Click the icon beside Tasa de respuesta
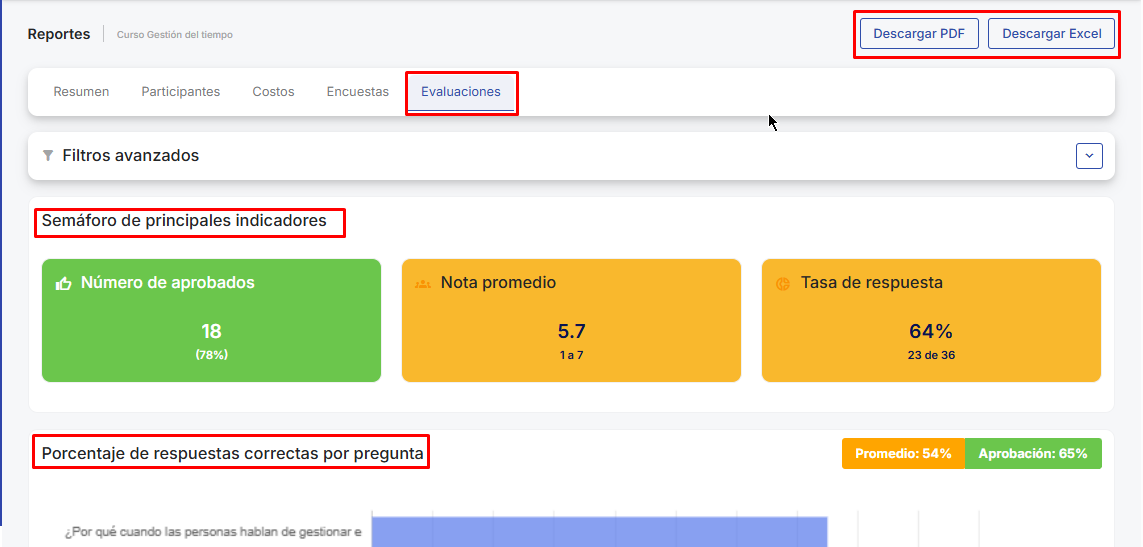The height and width of the screenshot is (547, 1143). (x=783, y=284)
